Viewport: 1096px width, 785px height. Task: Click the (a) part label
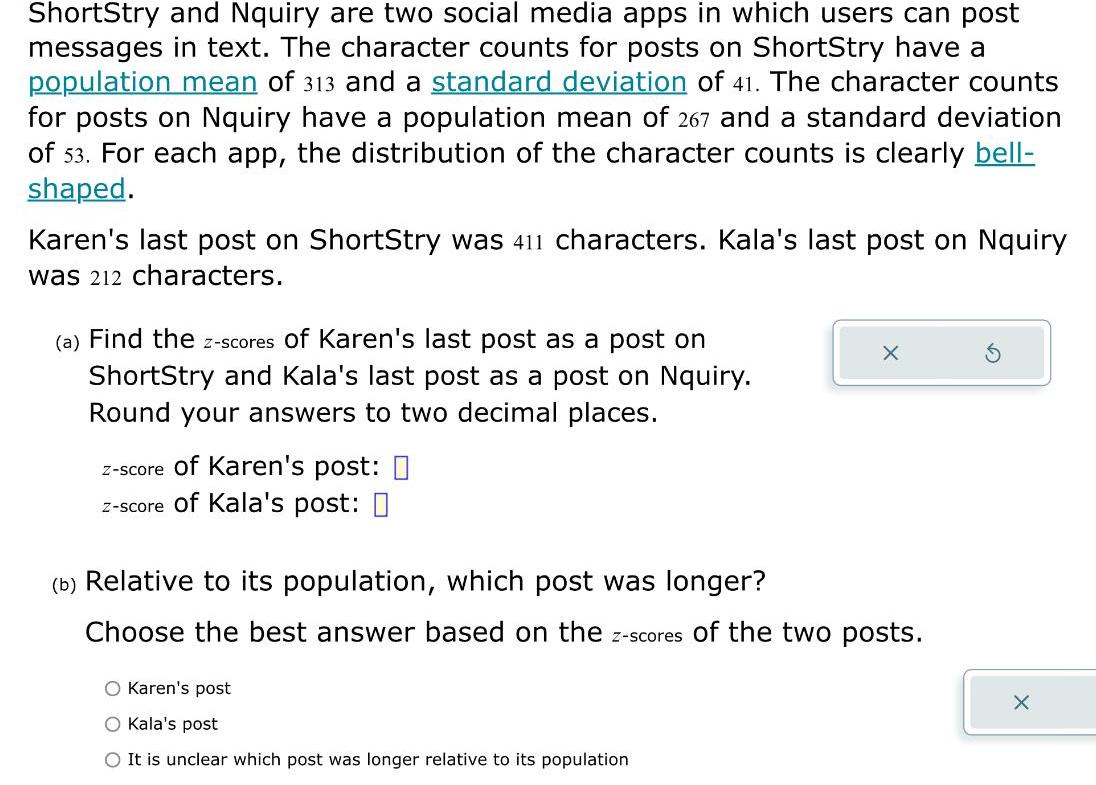(65, 341)
